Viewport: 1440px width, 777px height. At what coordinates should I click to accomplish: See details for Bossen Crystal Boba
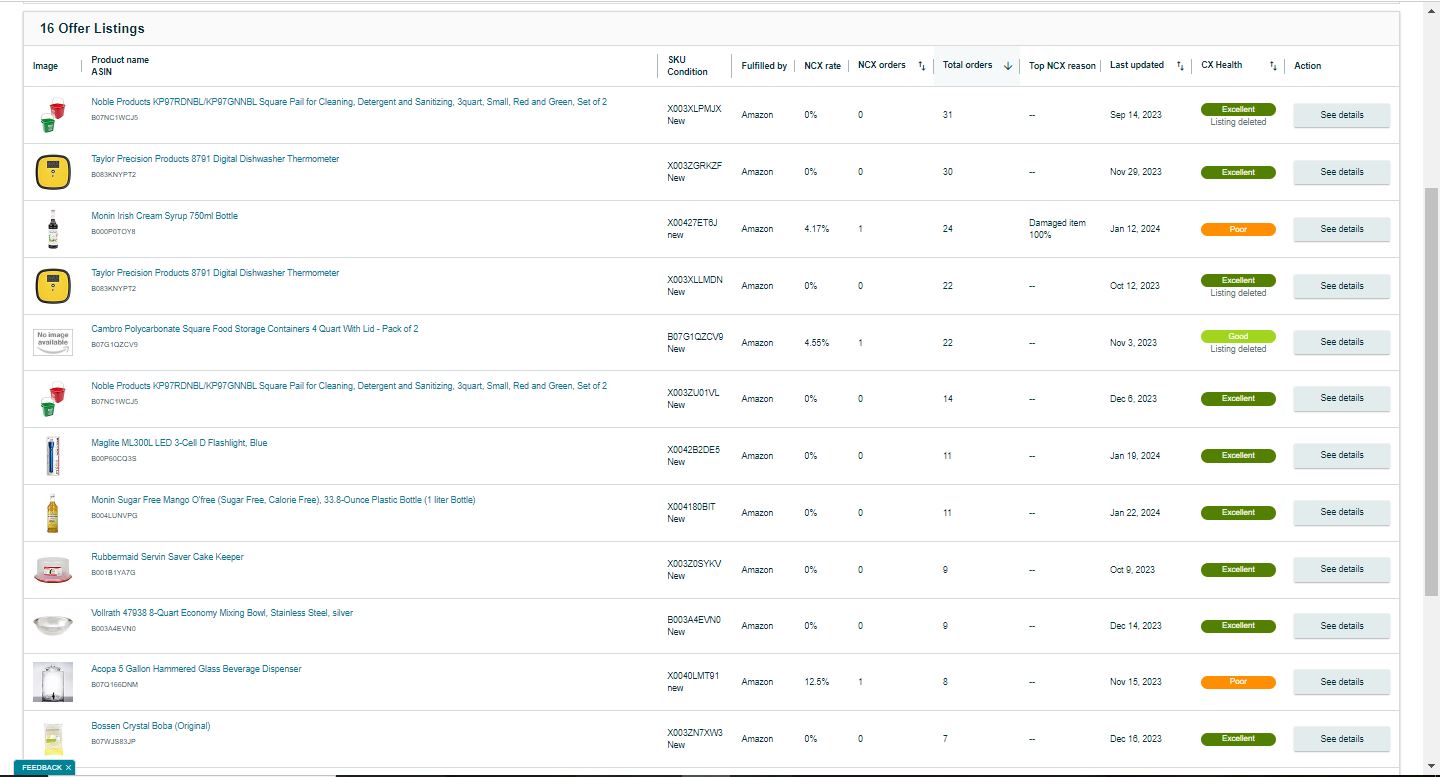tap(1341, 739)
